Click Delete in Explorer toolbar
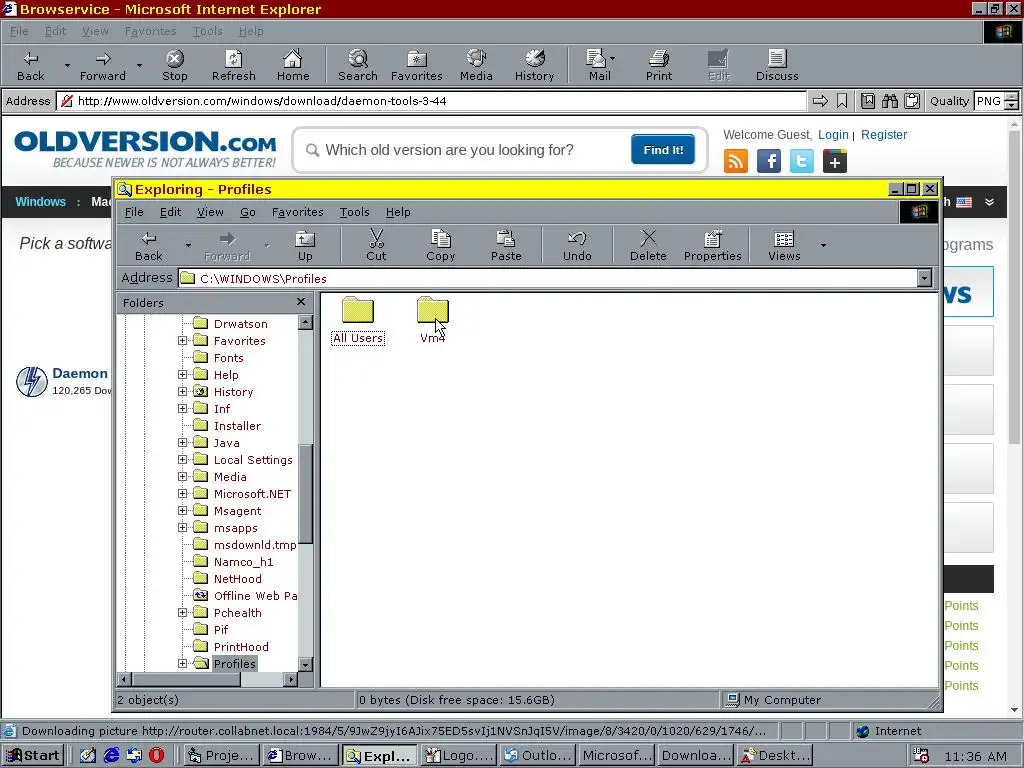Viewport: 1024px width, 768px height. point(648,246)
